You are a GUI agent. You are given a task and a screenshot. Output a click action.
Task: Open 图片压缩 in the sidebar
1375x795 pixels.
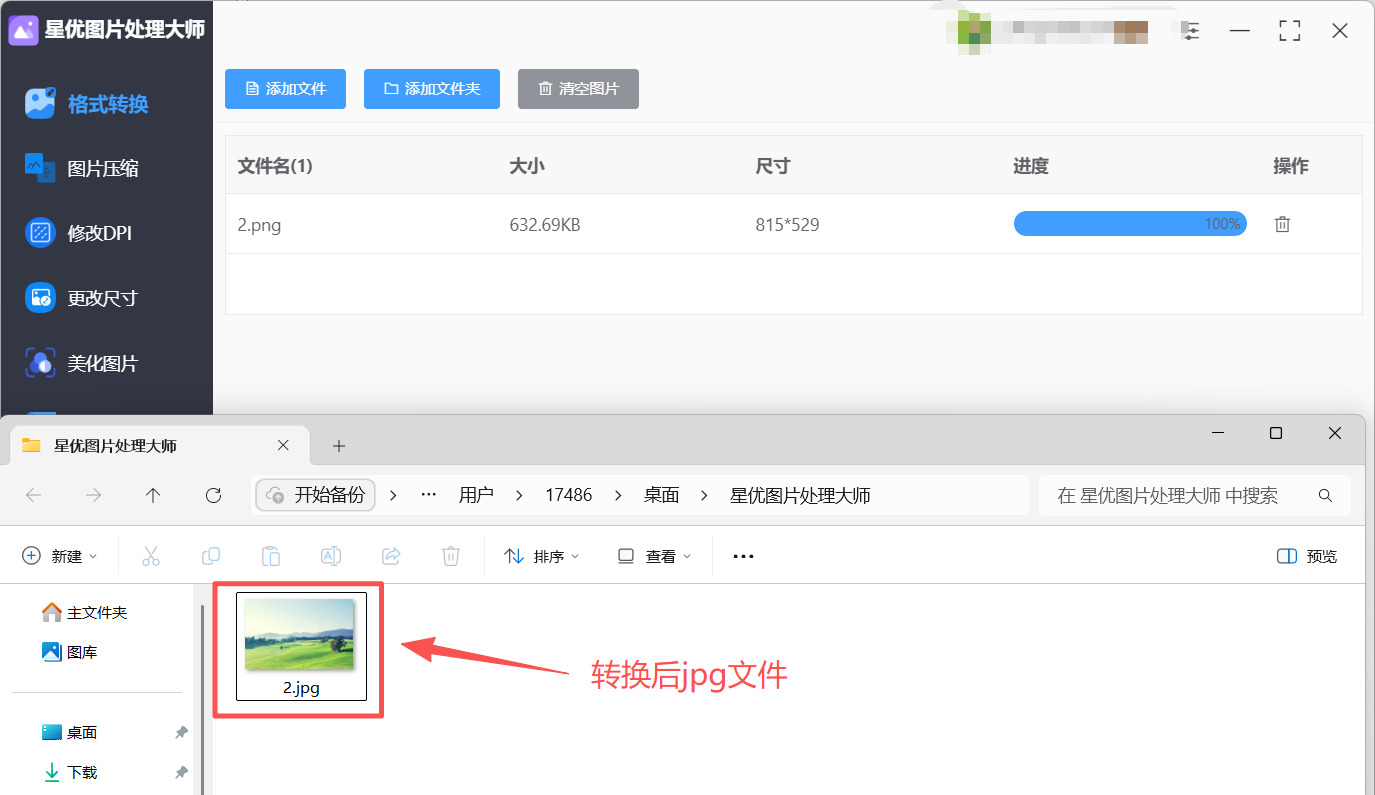[x=82, y=168]
